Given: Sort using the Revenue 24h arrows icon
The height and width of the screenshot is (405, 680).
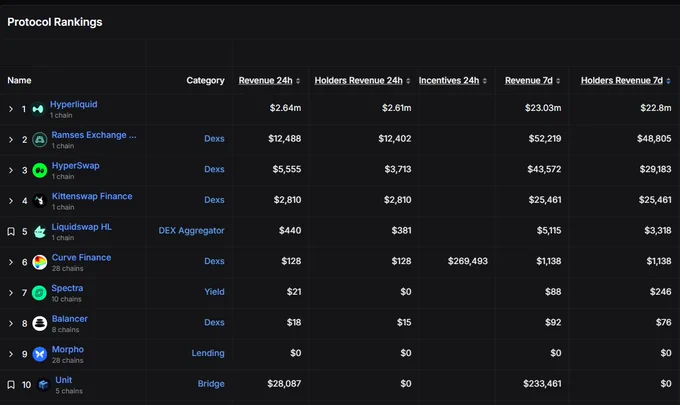Looking at the screenshot, I should pyautogui.click(x=298, y=81).
